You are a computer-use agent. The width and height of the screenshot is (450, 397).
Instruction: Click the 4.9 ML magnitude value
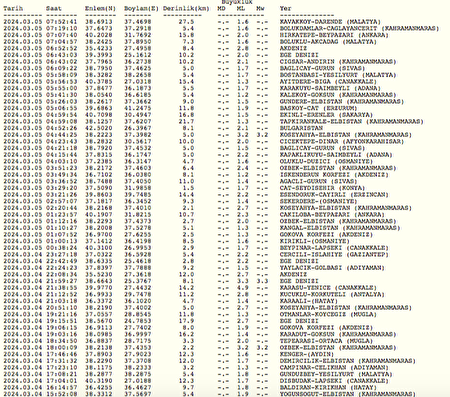pyautogui.click(x=243, y=288)
